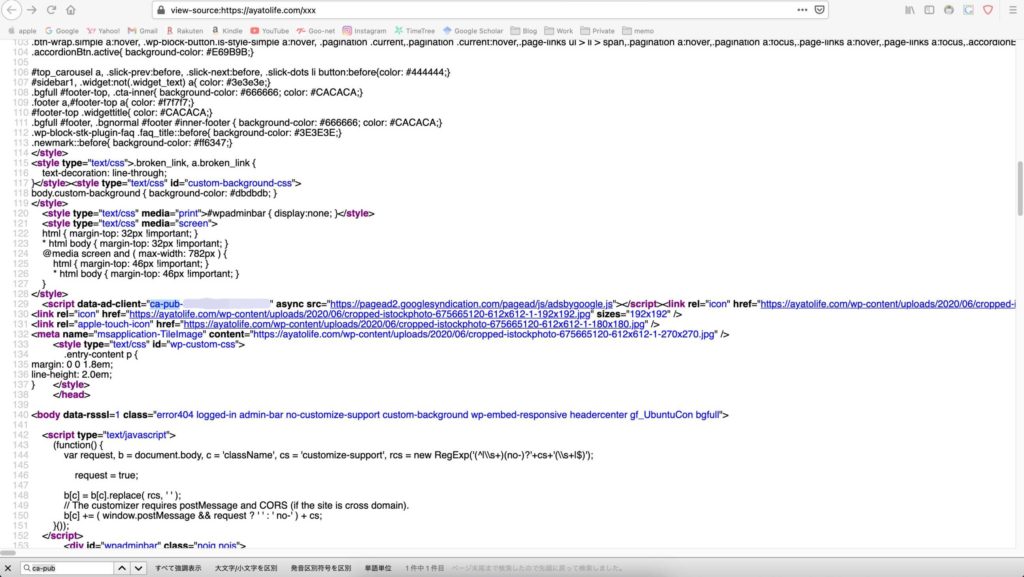
Task: Click the "#footer-top .widgettitle" CSS line
Action: point(121,113)
